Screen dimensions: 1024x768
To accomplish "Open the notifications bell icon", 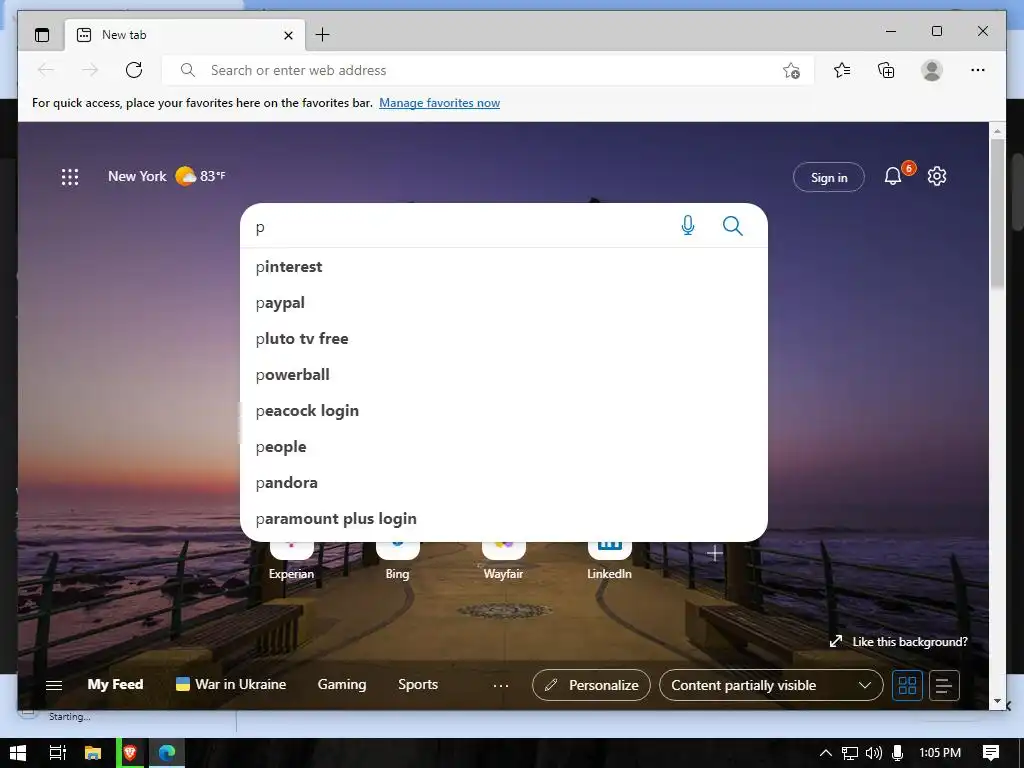I will pyautogui.click(x=893, y=176).
